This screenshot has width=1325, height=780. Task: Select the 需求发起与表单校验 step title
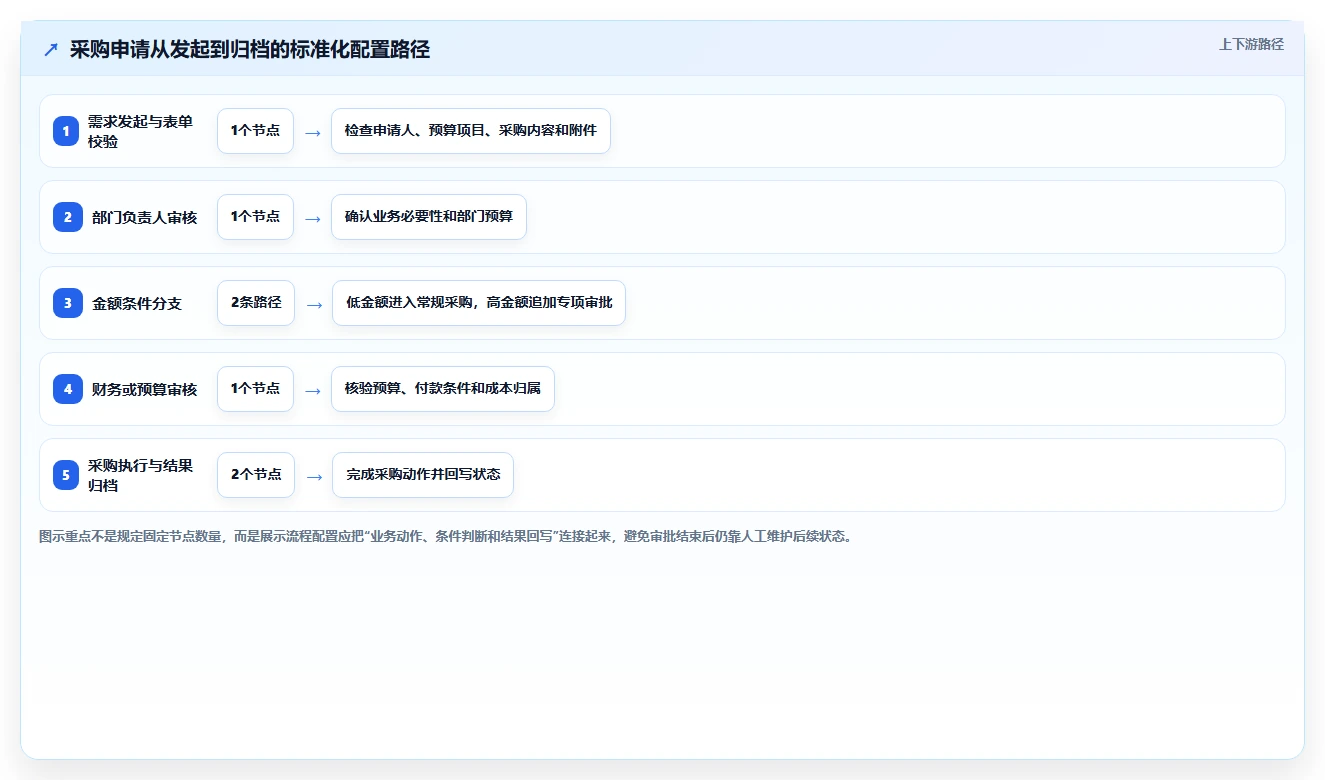(x=140, y=131)
